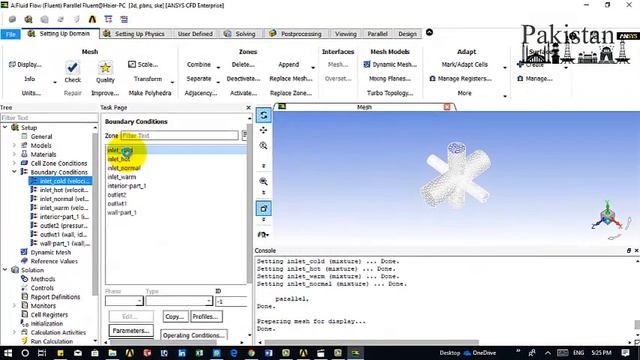Select Reference Values in tree
The height and width of the screenshot is (360, 640).
pos(53,261)
